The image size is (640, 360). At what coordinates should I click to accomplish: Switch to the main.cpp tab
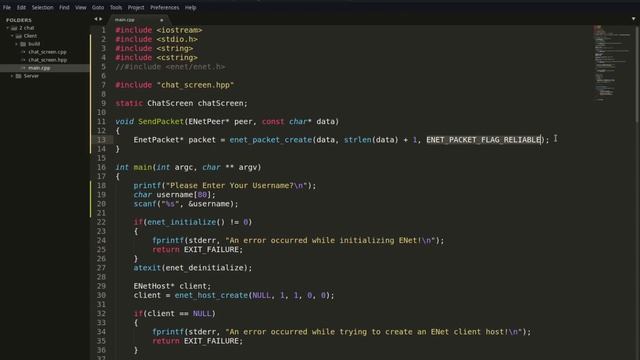[137, 20]
